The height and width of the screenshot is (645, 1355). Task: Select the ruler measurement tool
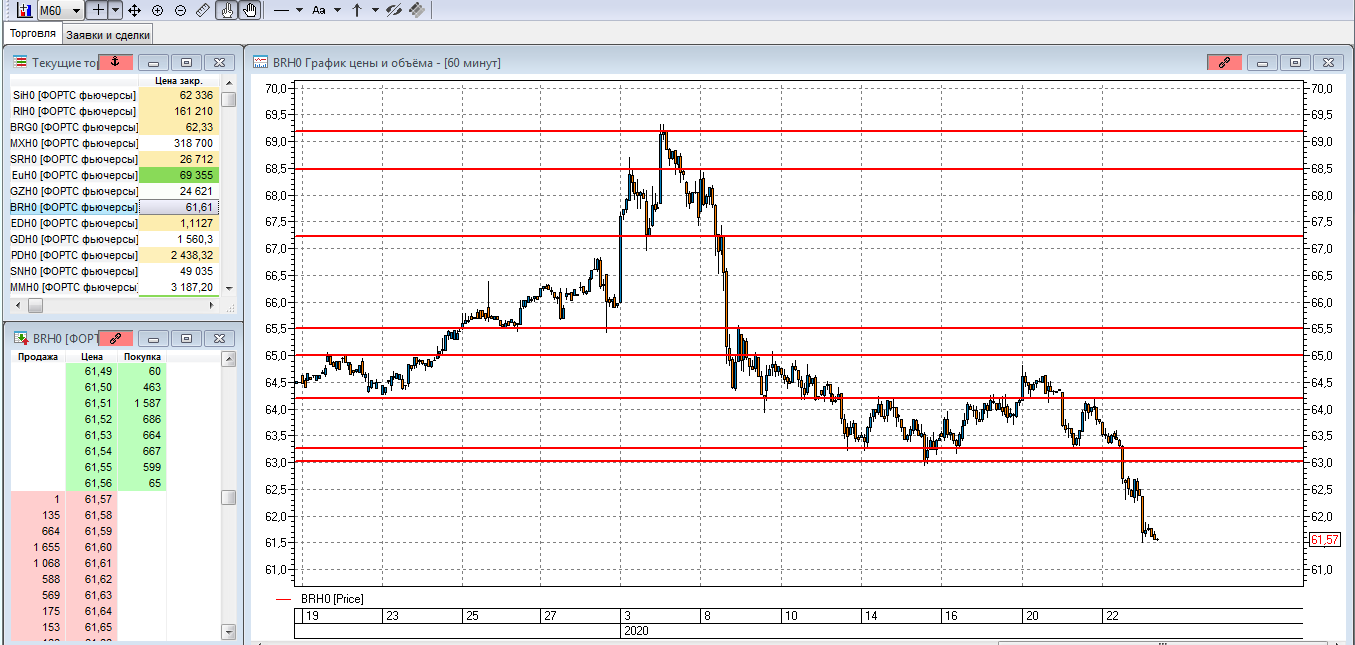click(203, 10)
